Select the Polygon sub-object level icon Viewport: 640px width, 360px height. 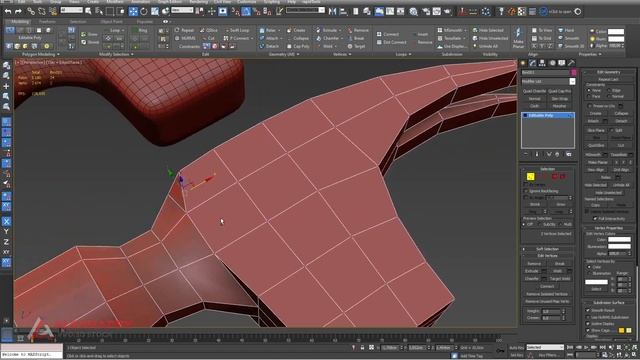pos(555,176)
